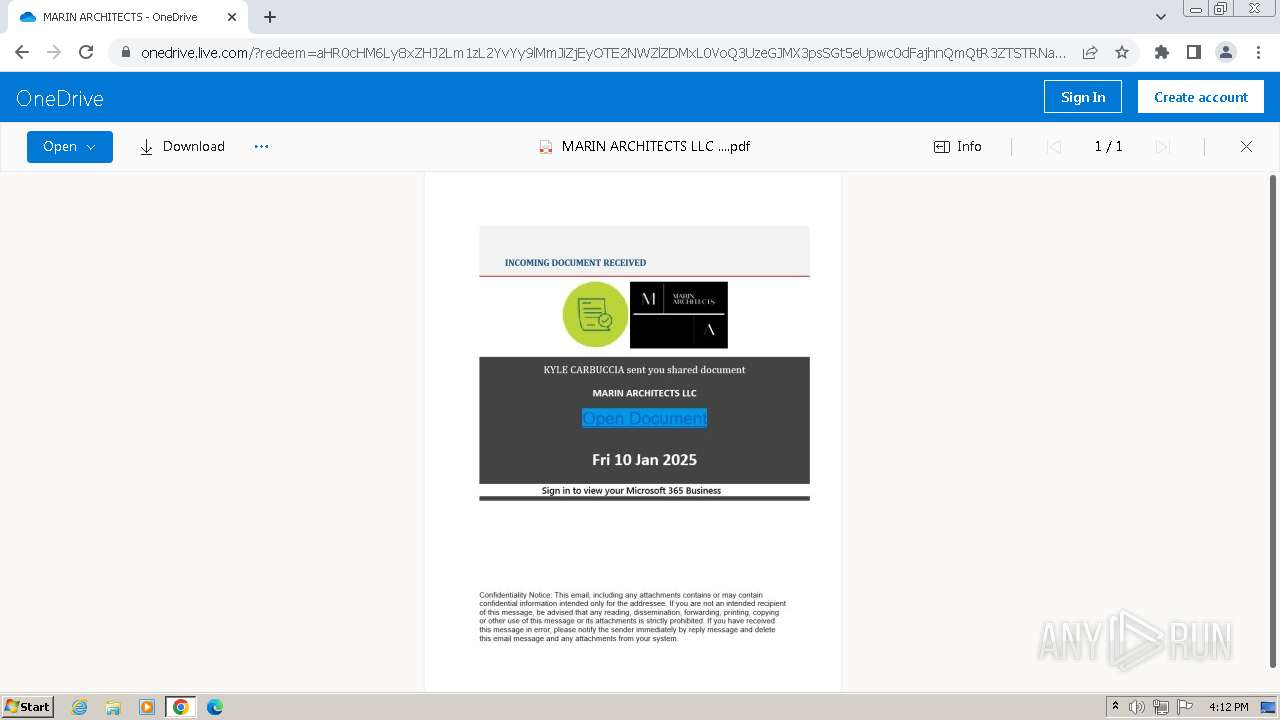The width and height of the screenshot is (1280, 720).
Task: Click the volume speaker tray icon
Action: 1137,707
